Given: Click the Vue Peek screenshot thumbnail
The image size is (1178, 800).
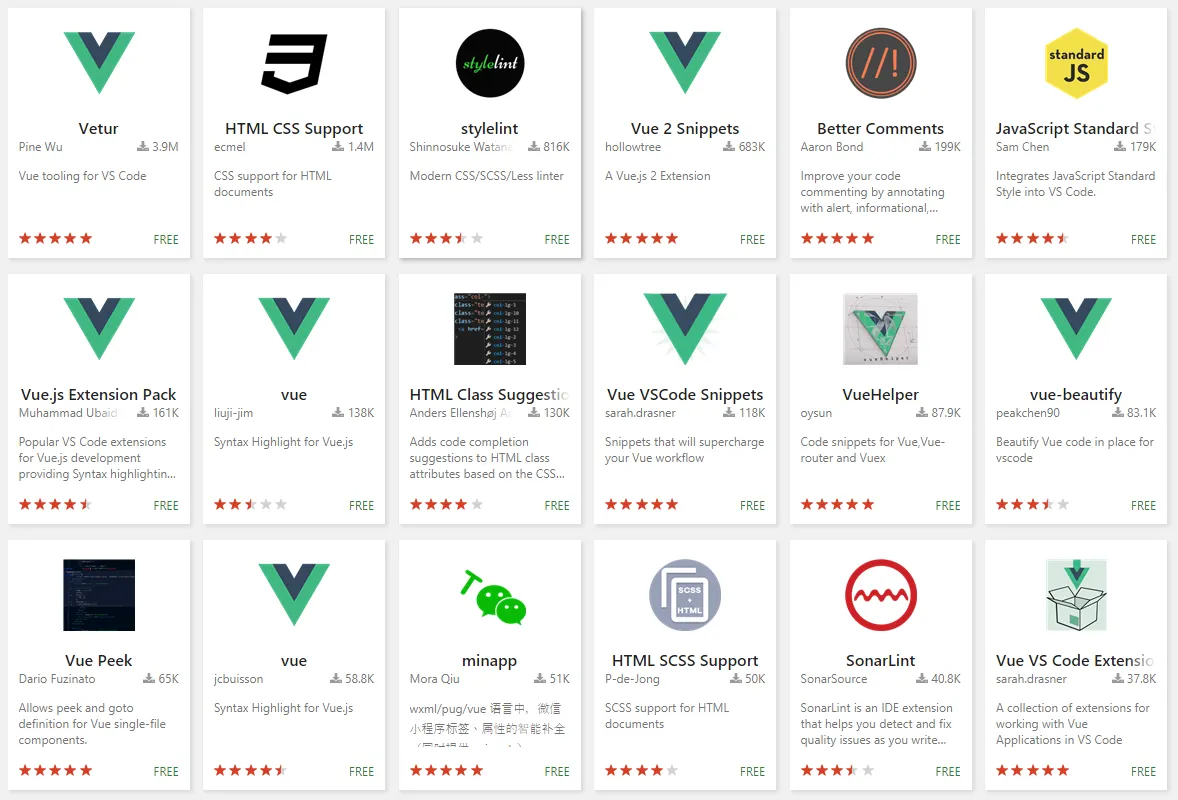Looking at the screenshot, I should coord(99,595).
